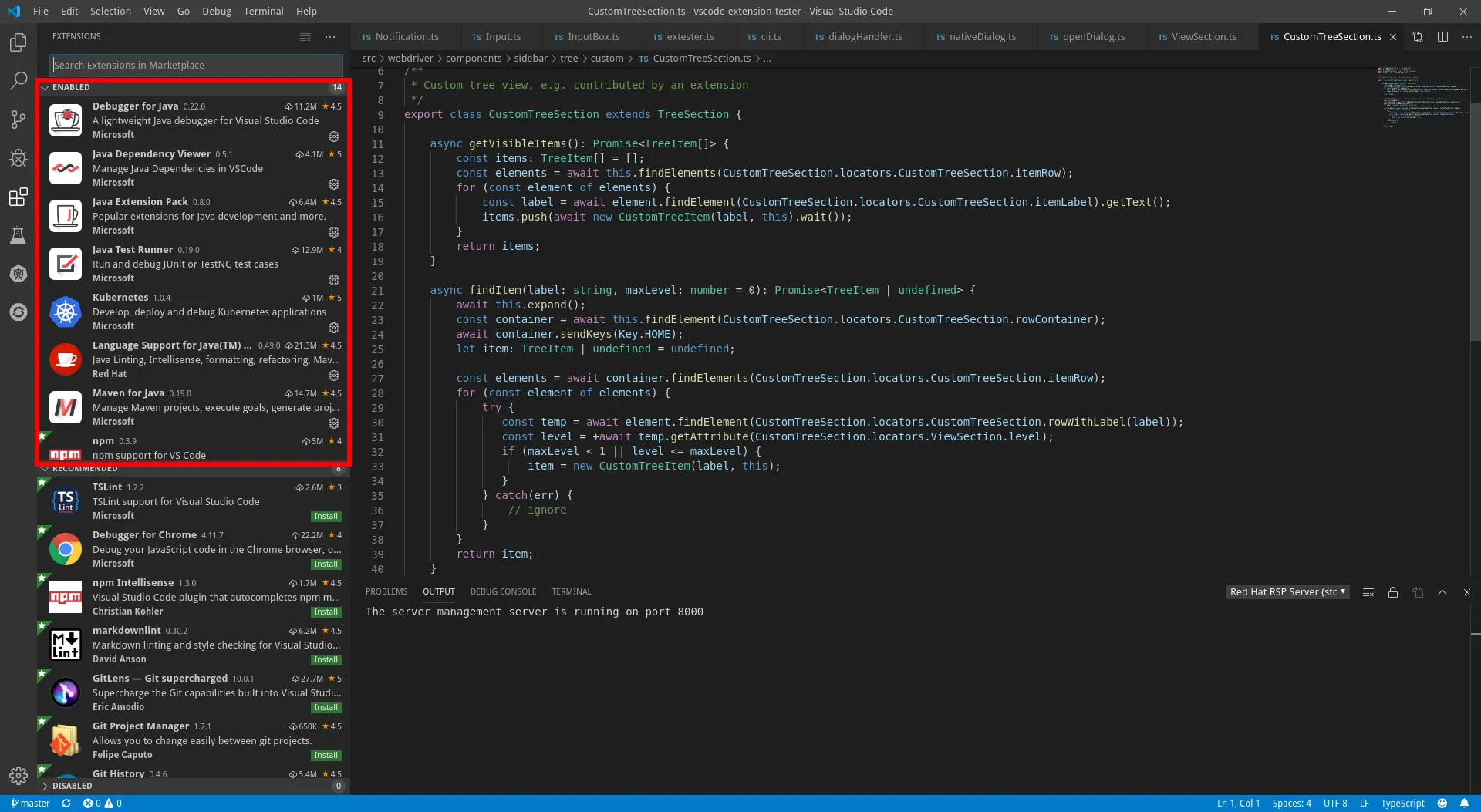Image resolution: width=1481 pixels, height=812 pixels.
Task: Open the File menu
Action: (x=41, y=12)
